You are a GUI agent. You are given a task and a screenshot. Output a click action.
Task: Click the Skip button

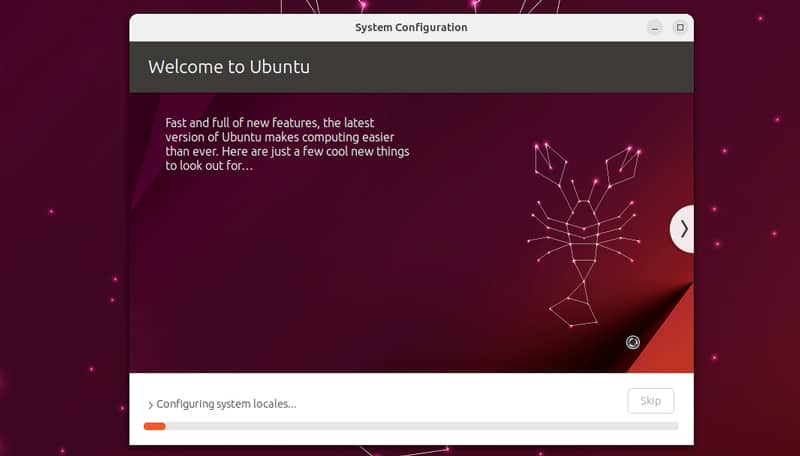click(x=651, y=401)
